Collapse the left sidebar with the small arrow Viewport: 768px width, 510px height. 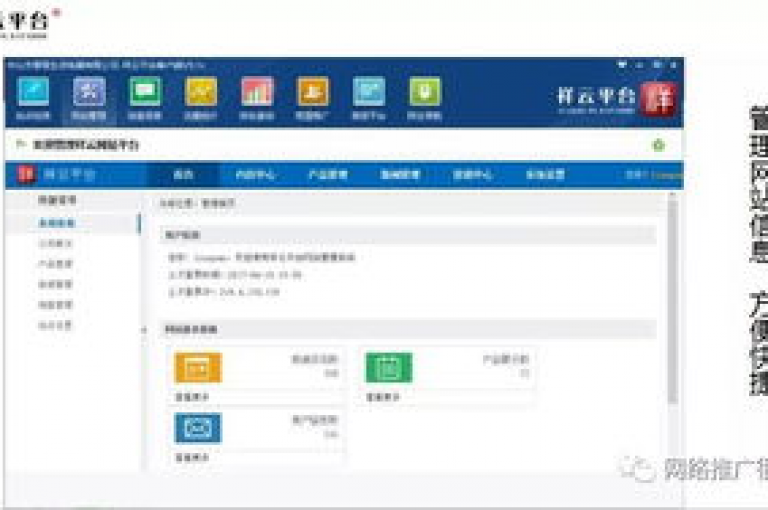[144, 330]
